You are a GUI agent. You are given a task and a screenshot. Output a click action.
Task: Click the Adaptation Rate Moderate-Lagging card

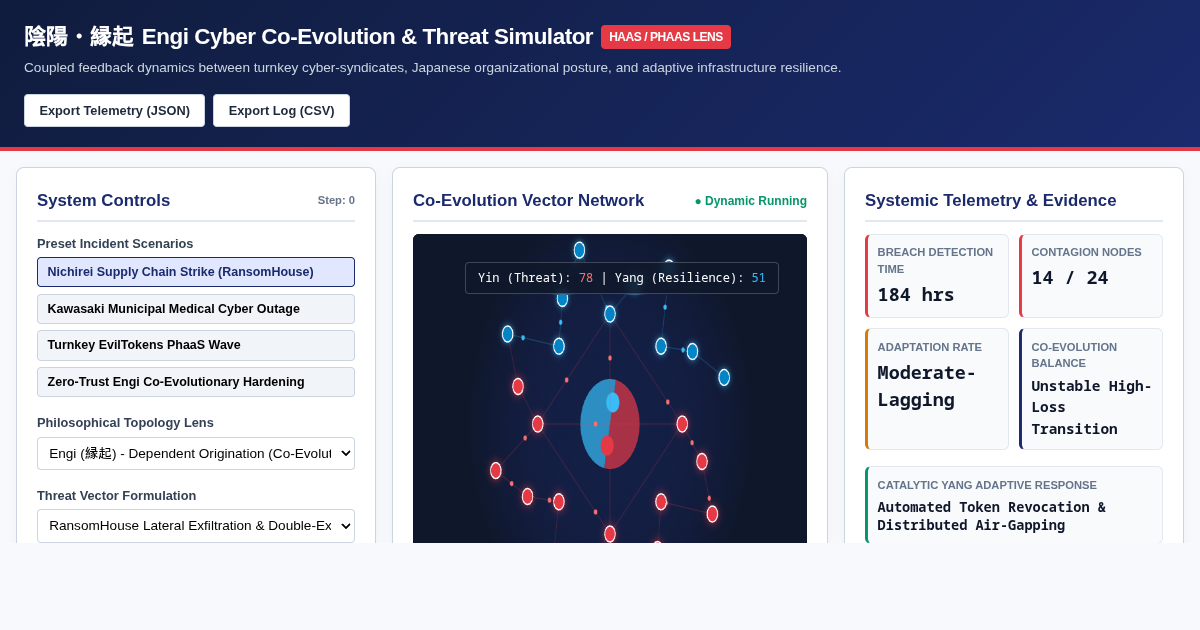click(937, 389)
